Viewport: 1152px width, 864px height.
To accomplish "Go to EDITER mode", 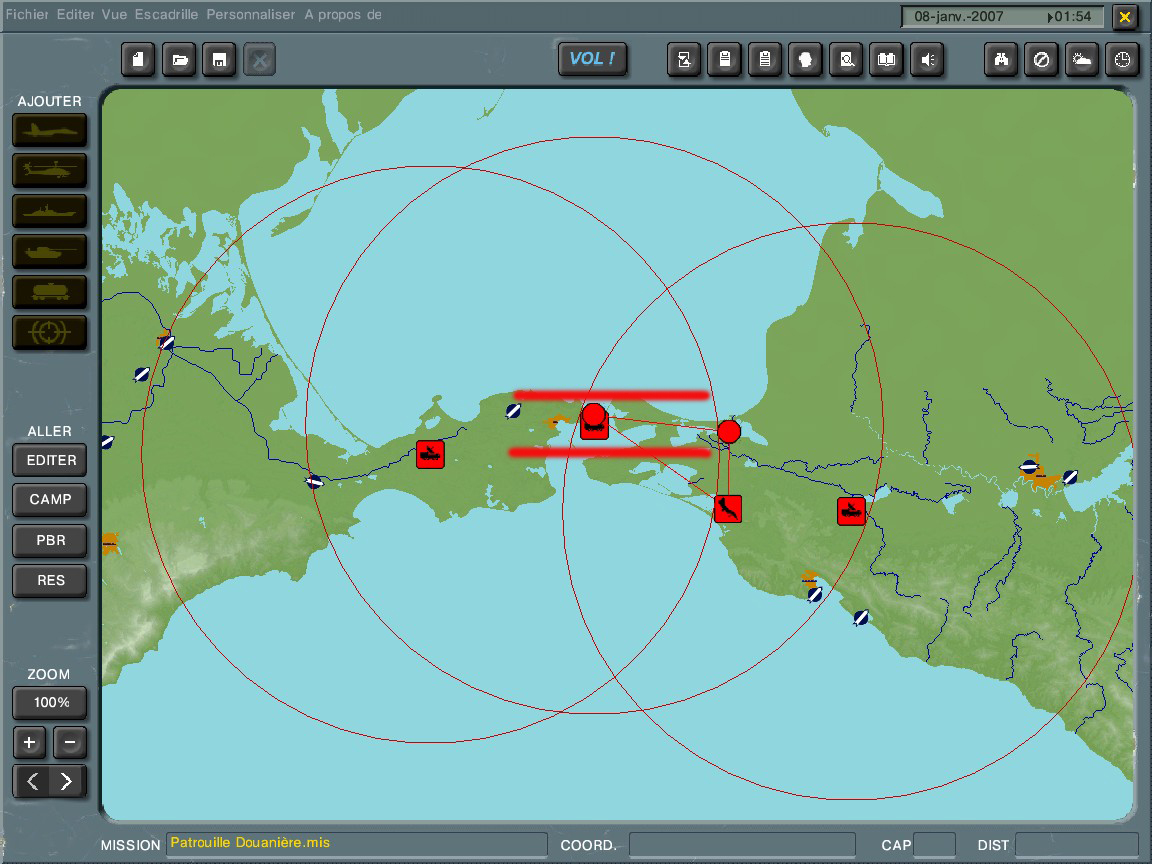I will click(x=50, y=461).
